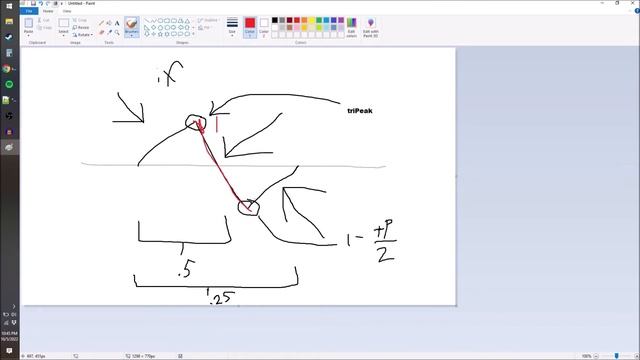Click the zoom out minus button

click(x=596, y=356)
